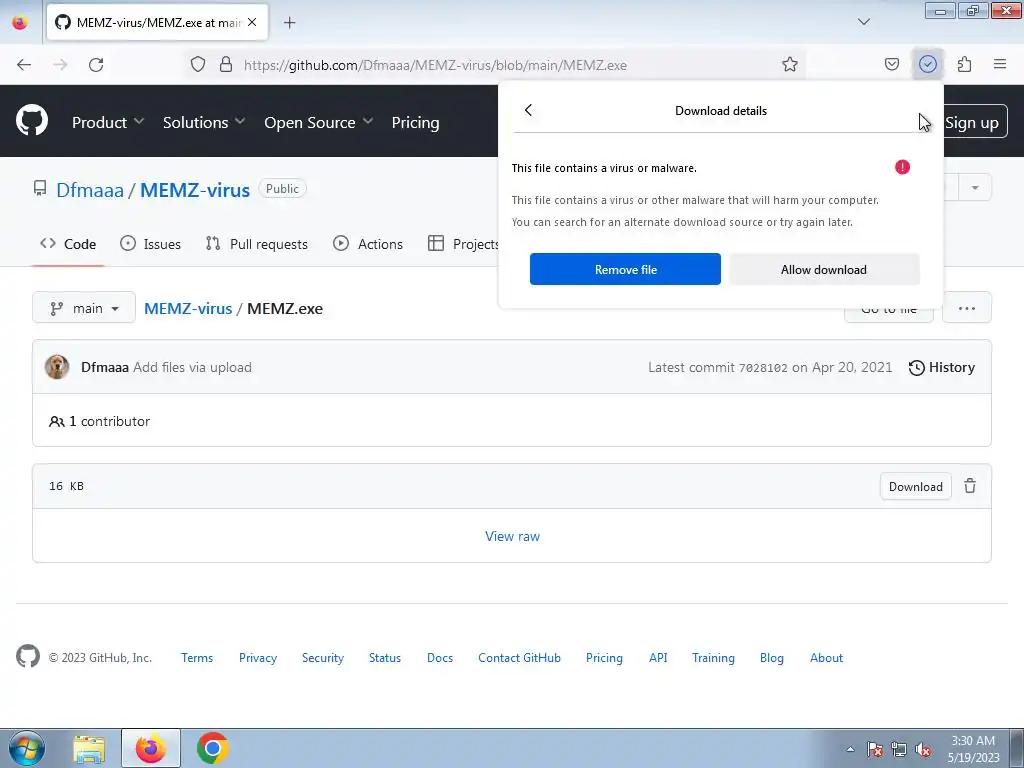Screen dimensions: 1024x768
Task: Switch to the Projects tab
Action: pos(464,244)
